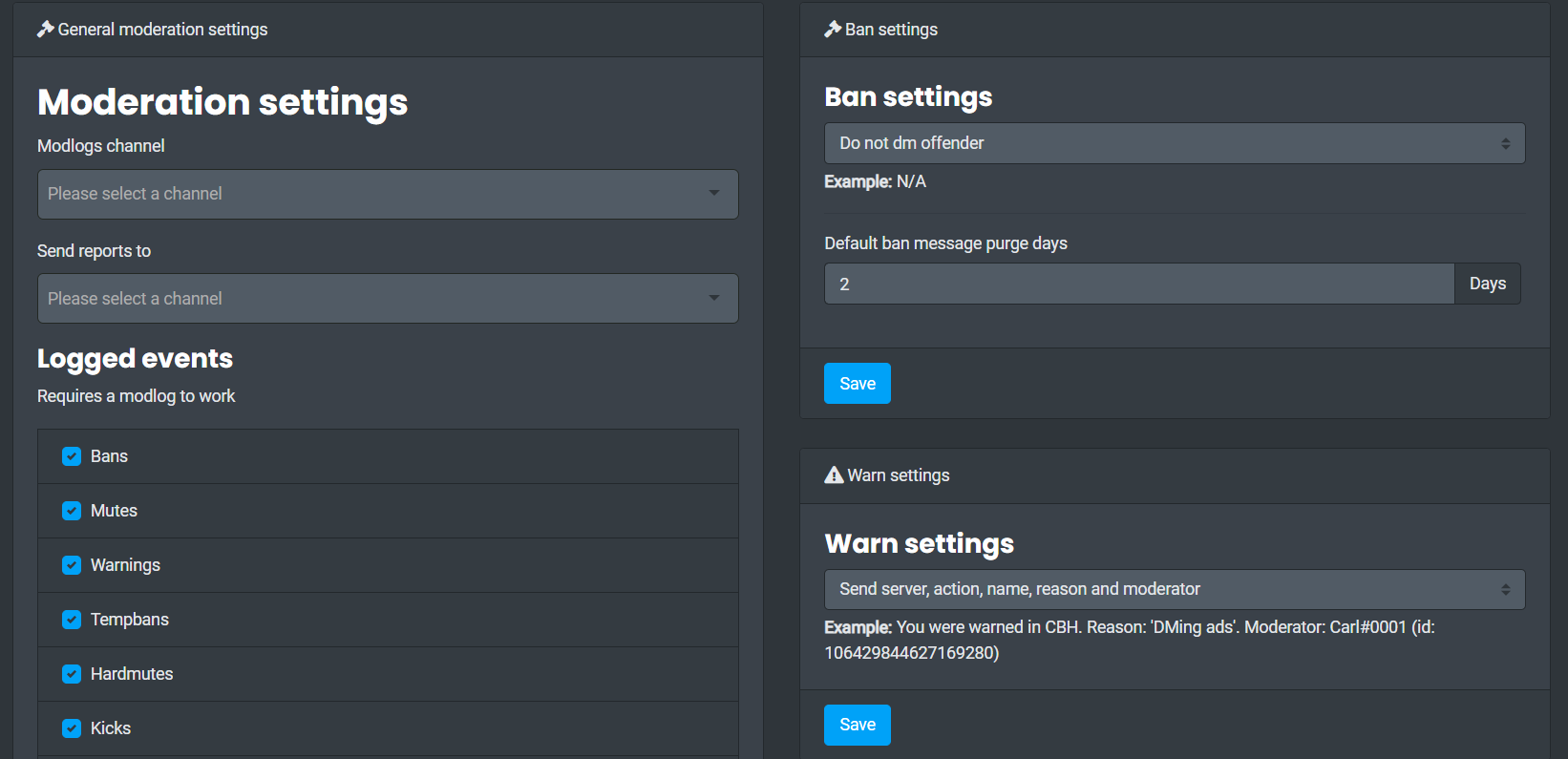
Task: Toggle the Tempbans checkbox
Action: (x=72, y=620)
